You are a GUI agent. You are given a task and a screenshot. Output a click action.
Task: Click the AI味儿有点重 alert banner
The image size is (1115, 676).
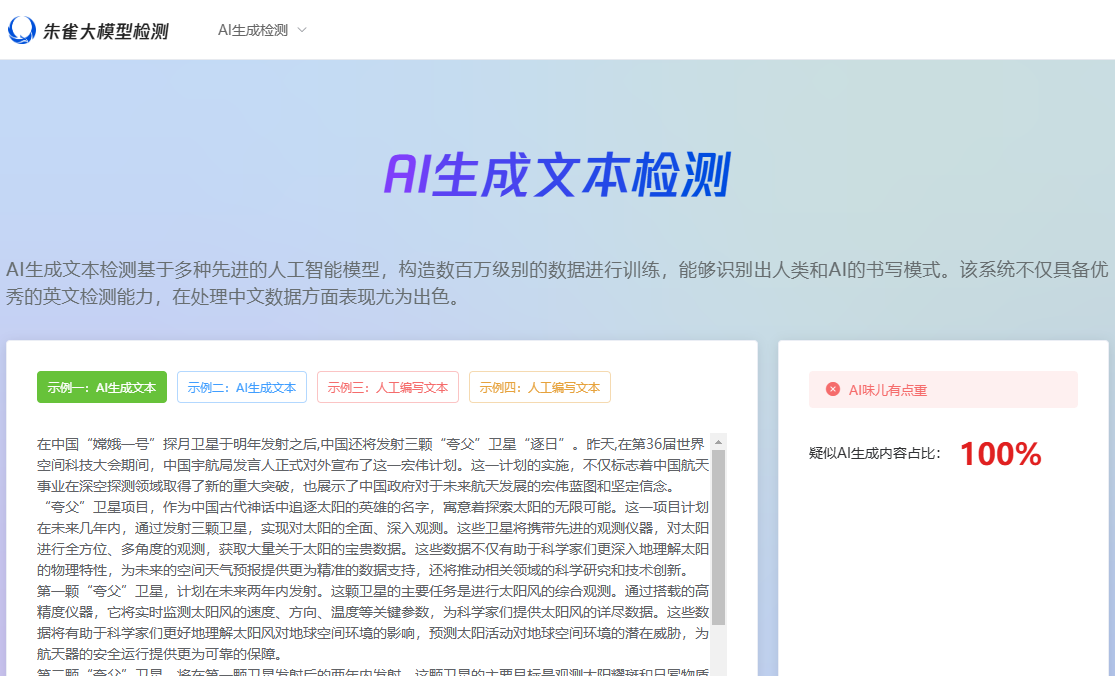click(943, 390)
